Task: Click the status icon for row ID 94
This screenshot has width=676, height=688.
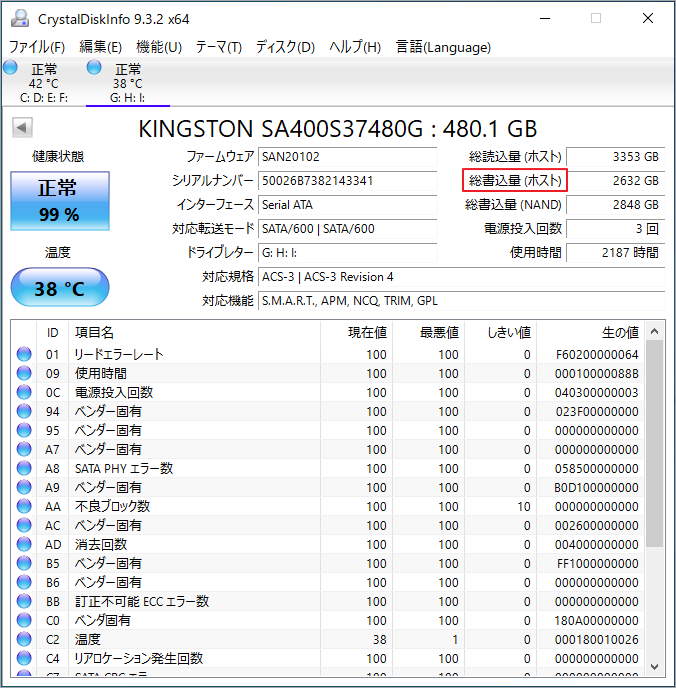Action: (24, 411)
